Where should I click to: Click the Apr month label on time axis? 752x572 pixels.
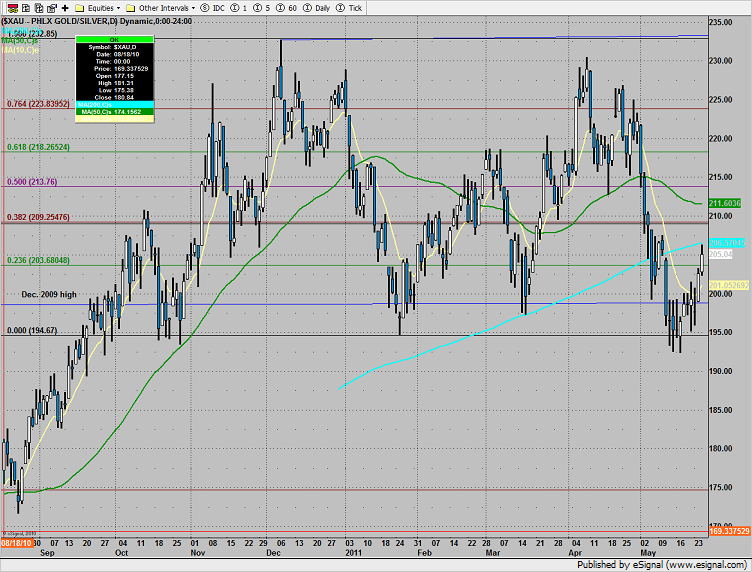click(x=575, y=553)
